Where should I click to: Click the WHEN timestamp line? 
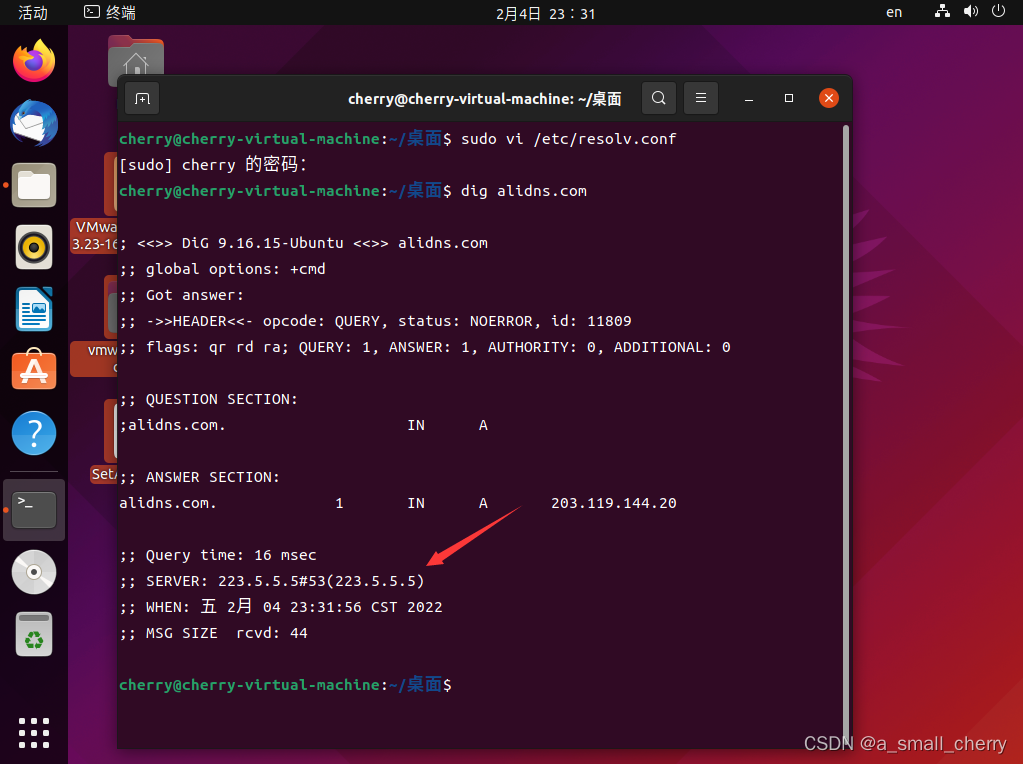click(281, 607)
